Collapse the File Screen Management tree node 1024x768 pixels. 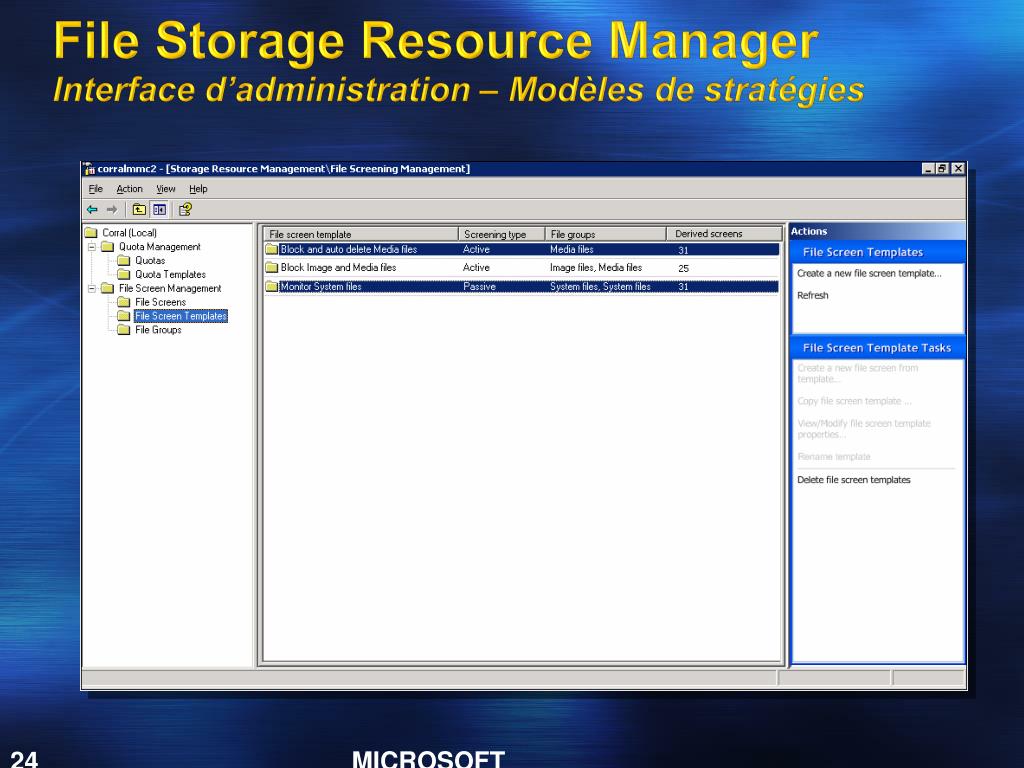92,288
